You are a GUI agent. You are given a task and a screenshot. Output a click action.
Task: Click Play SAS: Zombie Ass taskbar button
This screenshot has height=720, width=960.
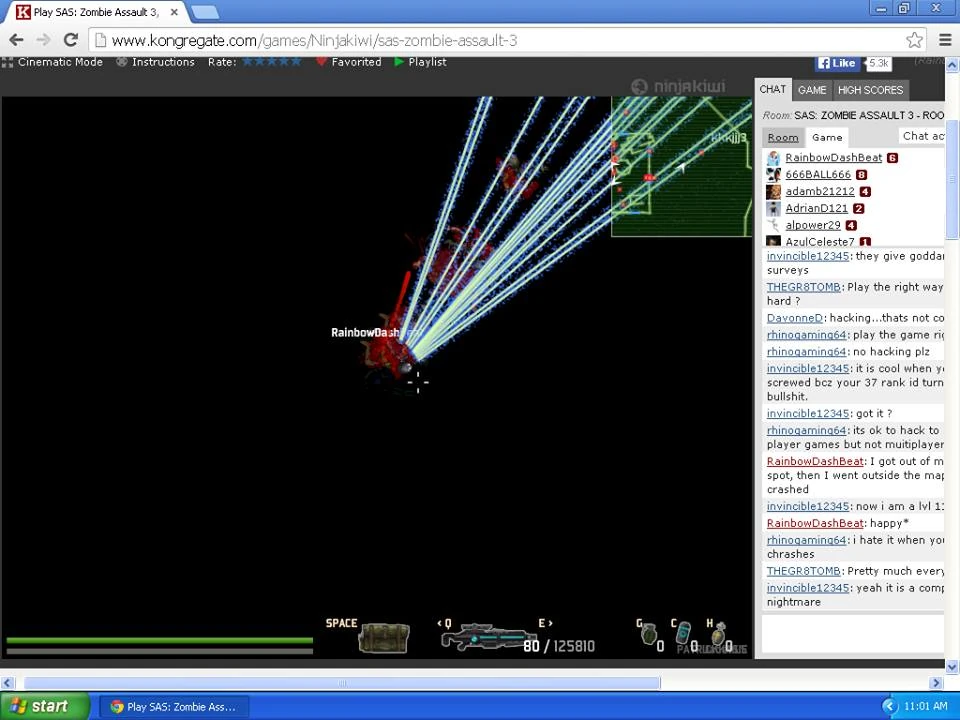[x=174, y=707]
